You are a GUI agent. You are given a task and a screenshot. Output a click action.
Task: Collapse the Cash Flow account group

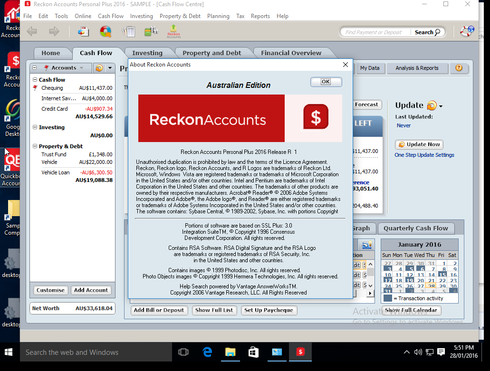(x=35, y=80)
